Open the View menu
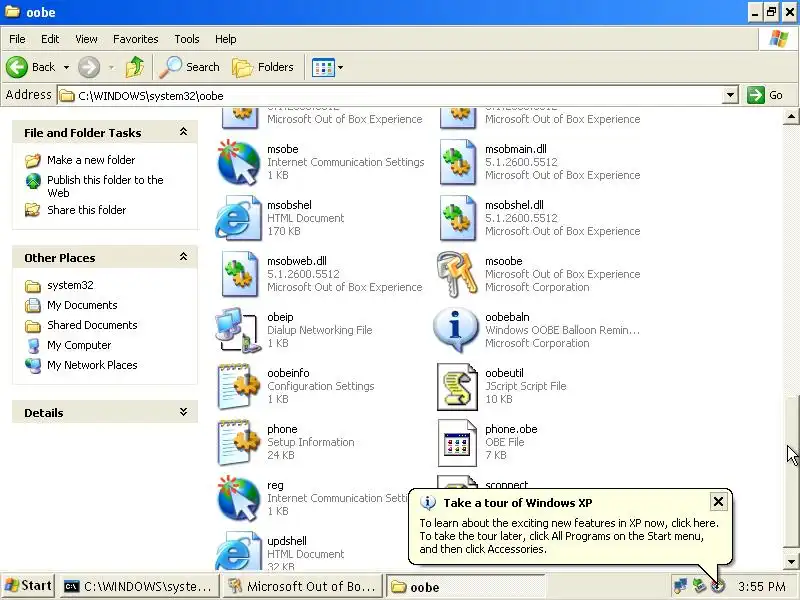Image resolution: width=800 pixels, height=600 pixels. pos(86,39)
